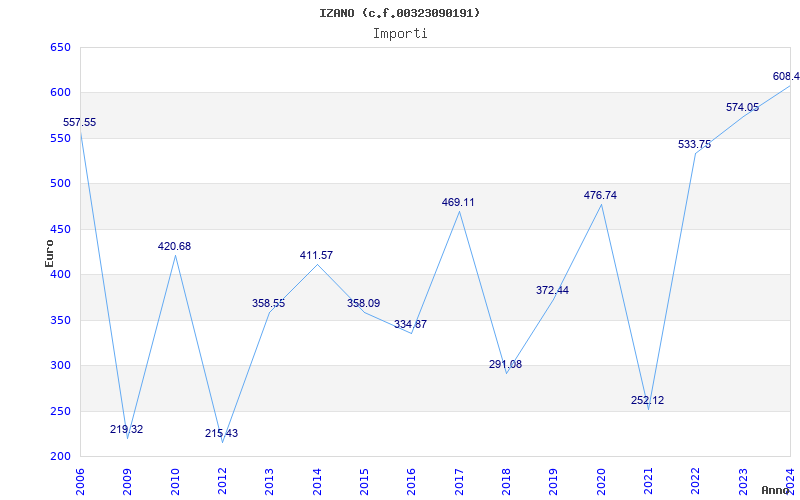800x500 pixels.
Task: Select the 476.74 data label
Action: pyautogui.click(x=601, y=195)
